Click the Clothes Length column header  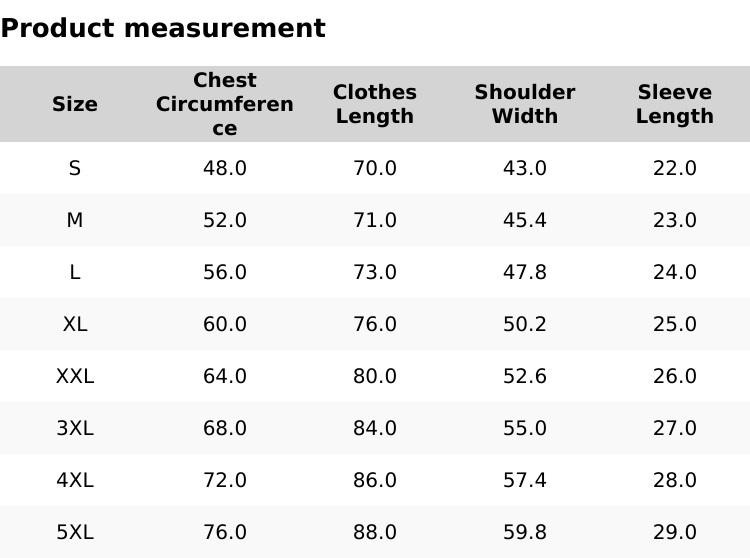[375, 104]
